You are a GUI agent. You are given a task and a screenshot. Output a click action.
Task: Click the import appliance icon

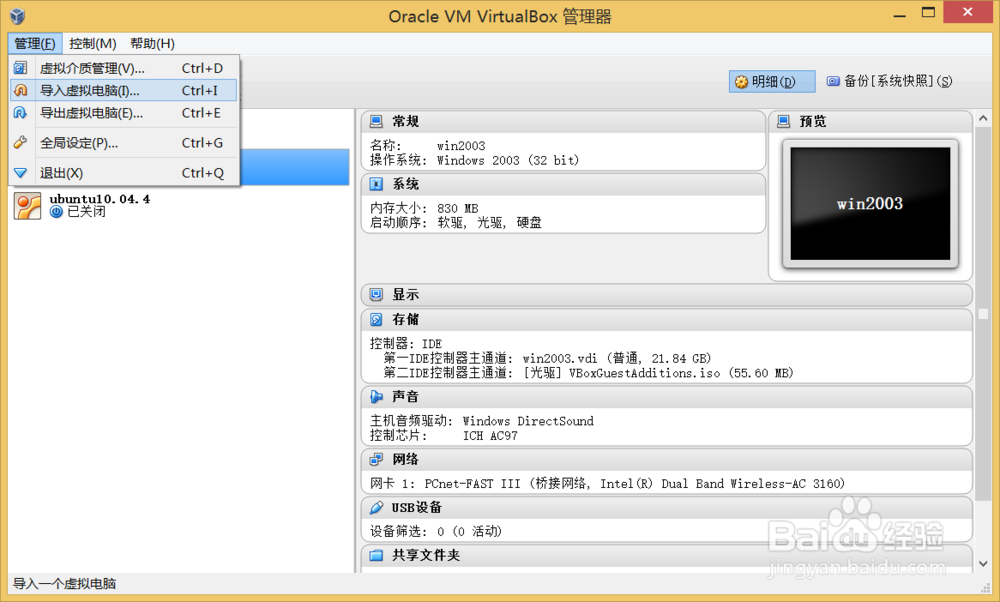[20, 90]
